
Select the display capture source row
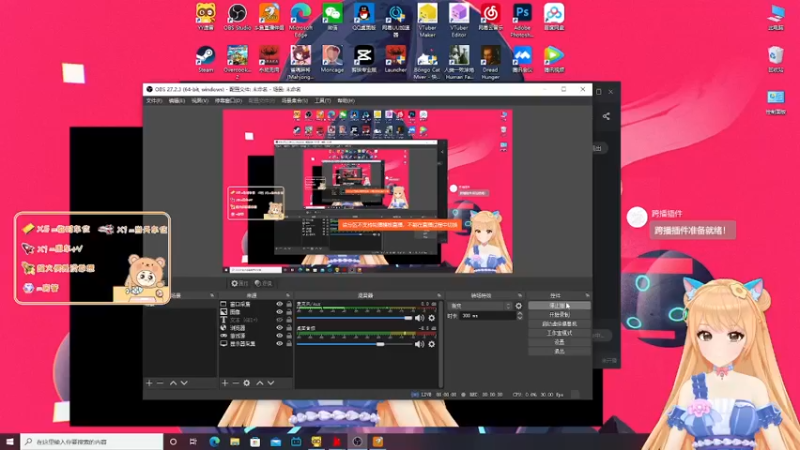[256, 343]
